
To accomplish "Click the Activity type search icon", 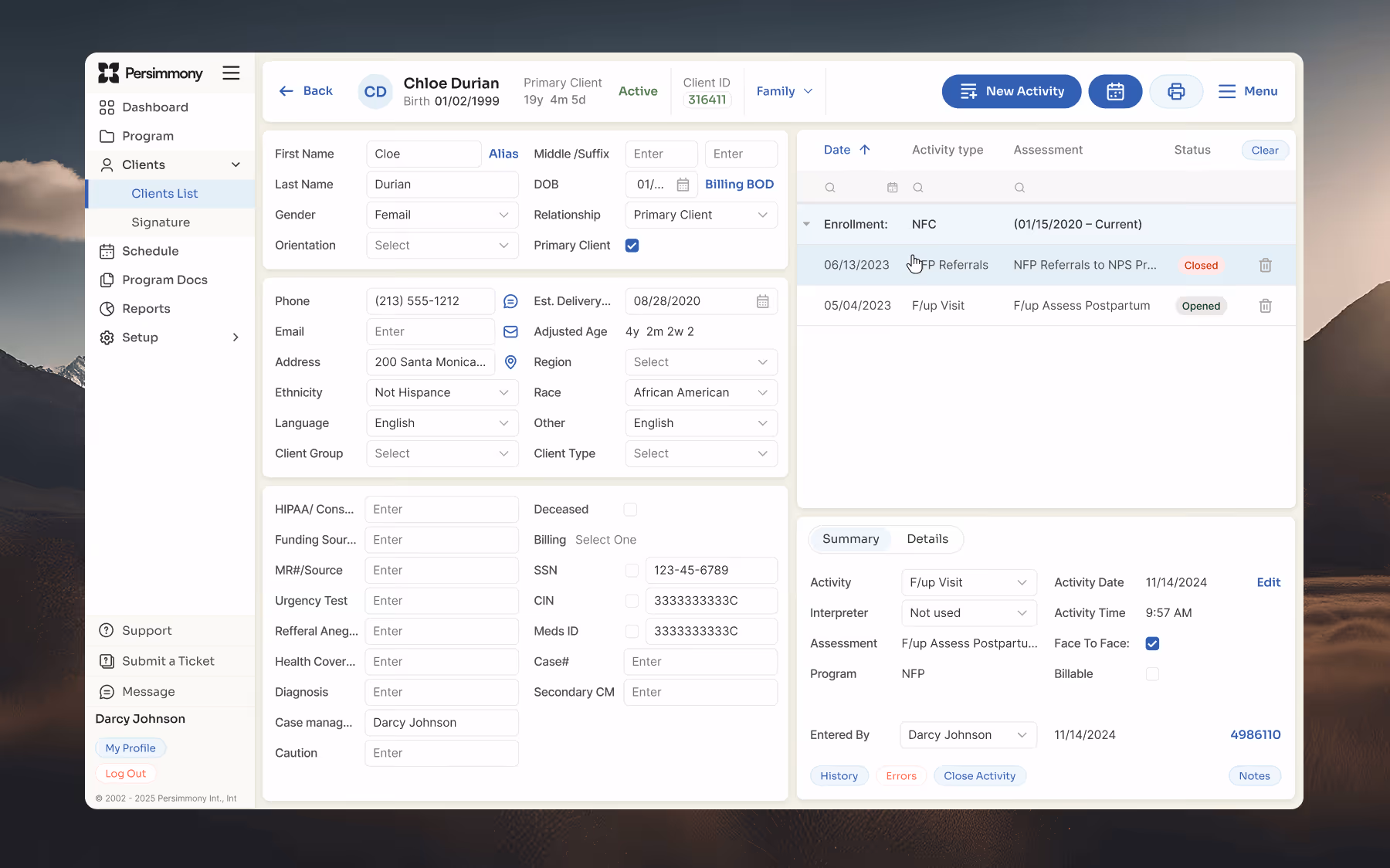I will click(918, 188).
